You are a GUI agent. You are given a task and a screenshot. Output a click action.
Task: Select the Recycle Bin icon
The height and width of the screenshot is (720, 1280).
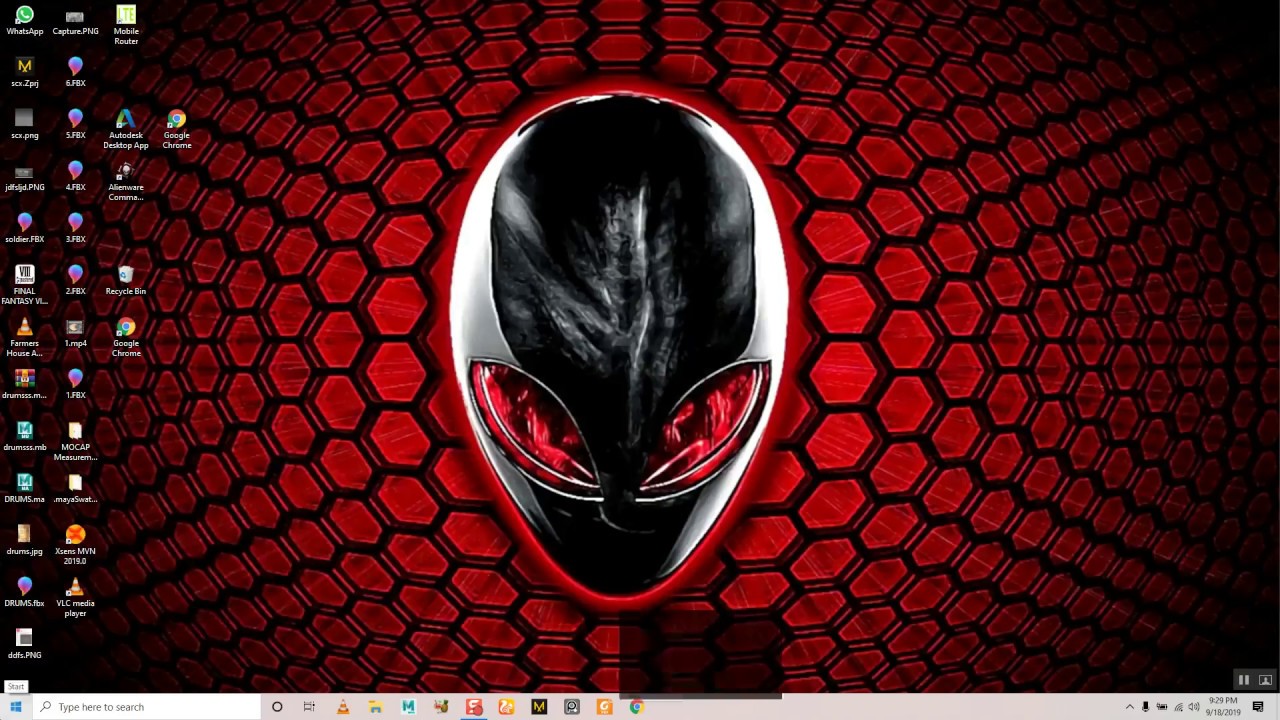point(126,281)
